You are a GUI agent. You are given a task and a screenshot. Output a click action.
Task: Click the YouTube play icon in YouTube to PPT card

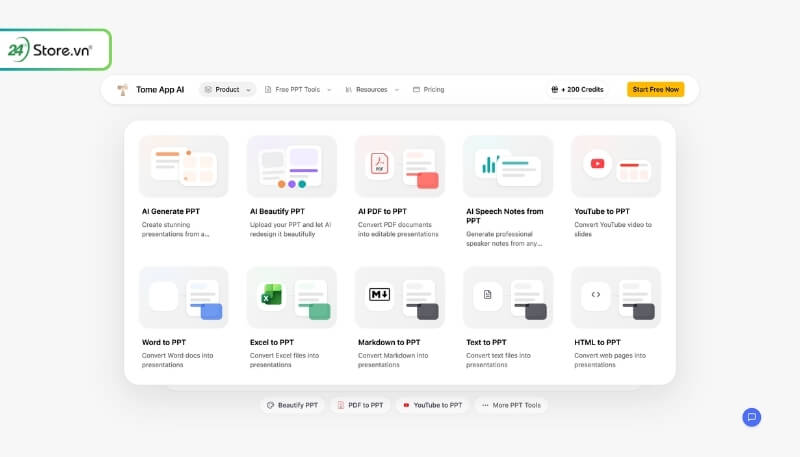point(597,164)
